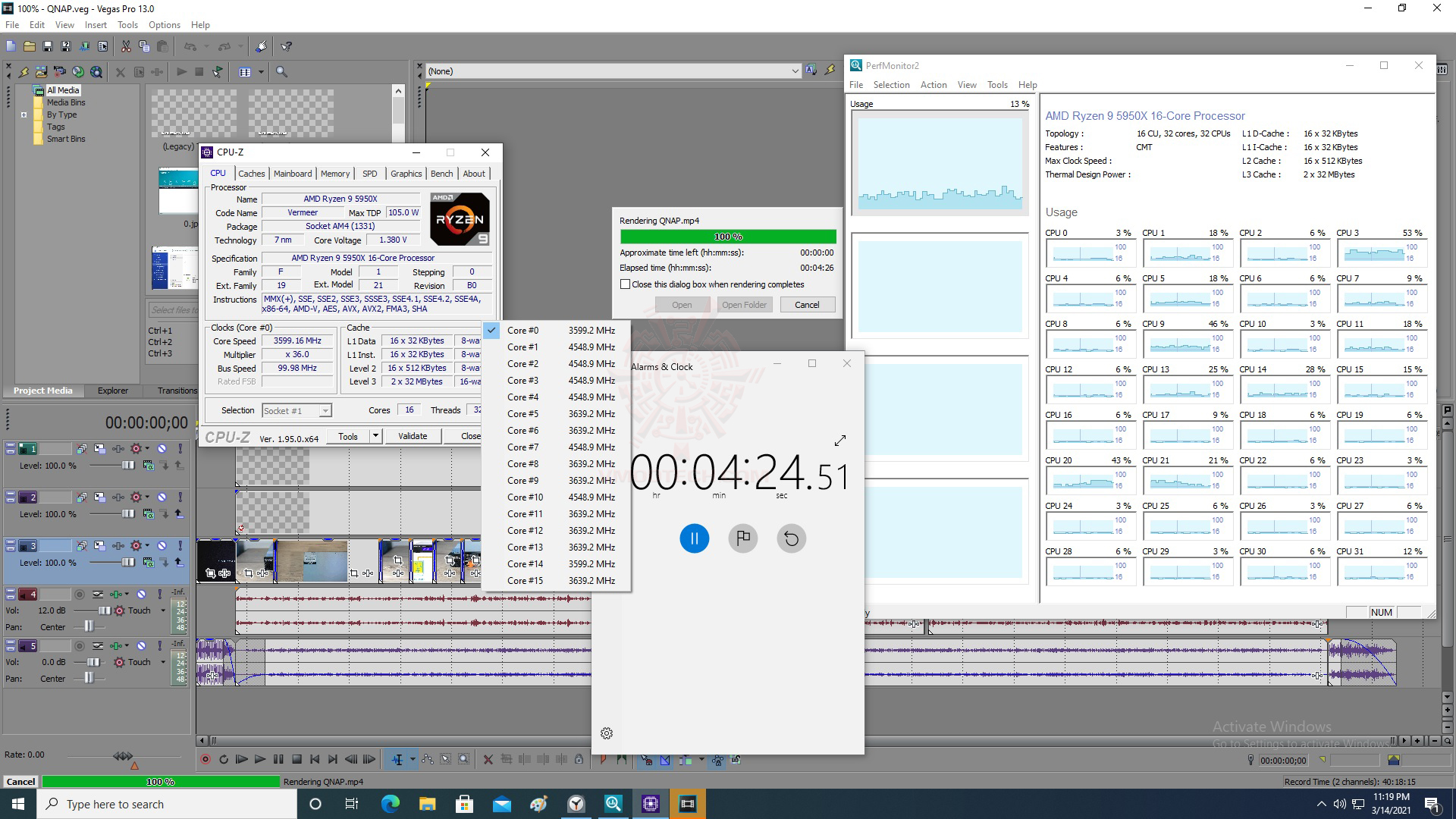1456x819 pixels.
Task: Check Close this dialog box when rendering completes
Action: coord(626,284)
